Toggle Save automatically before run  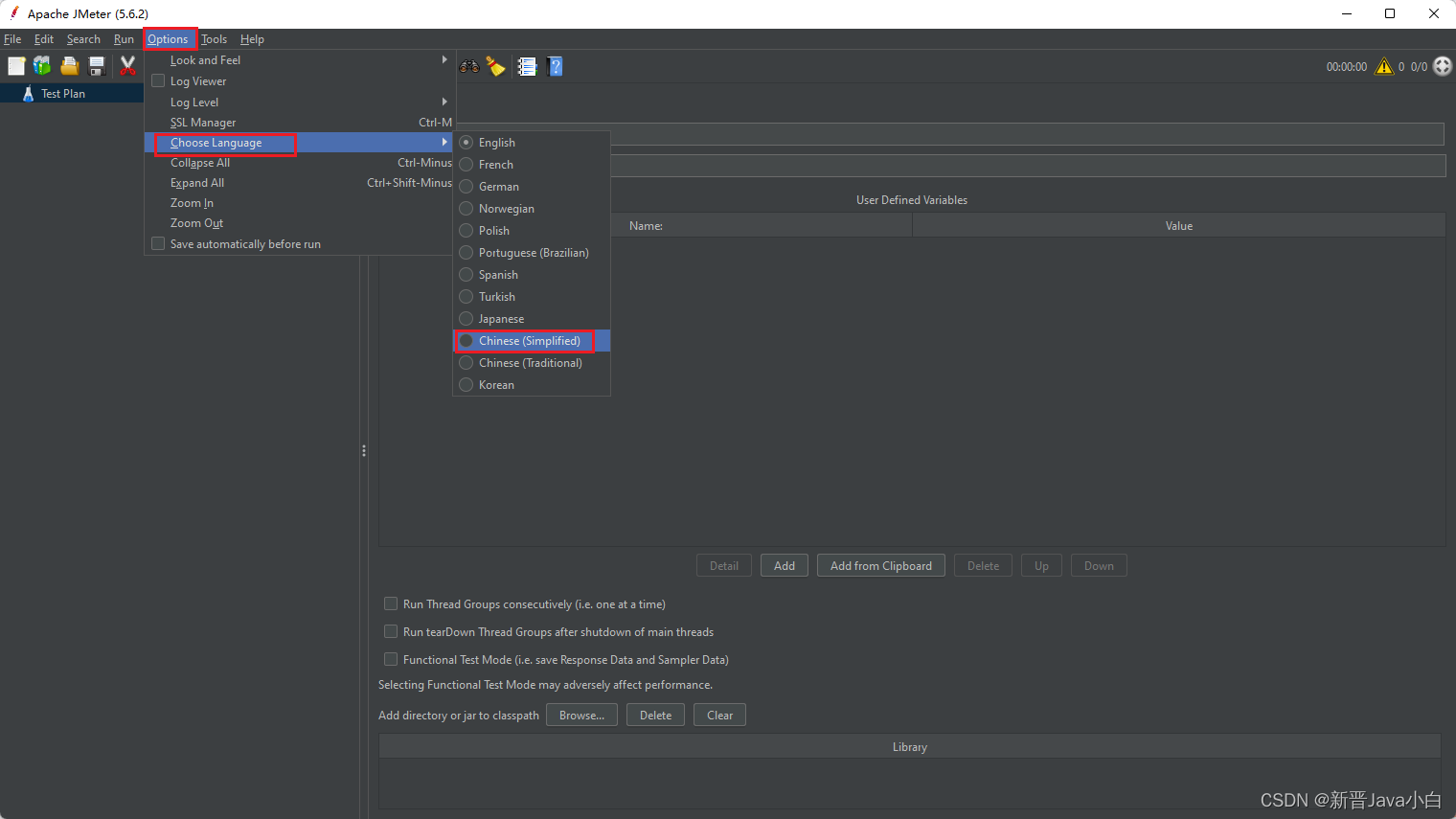click(159, 243)
